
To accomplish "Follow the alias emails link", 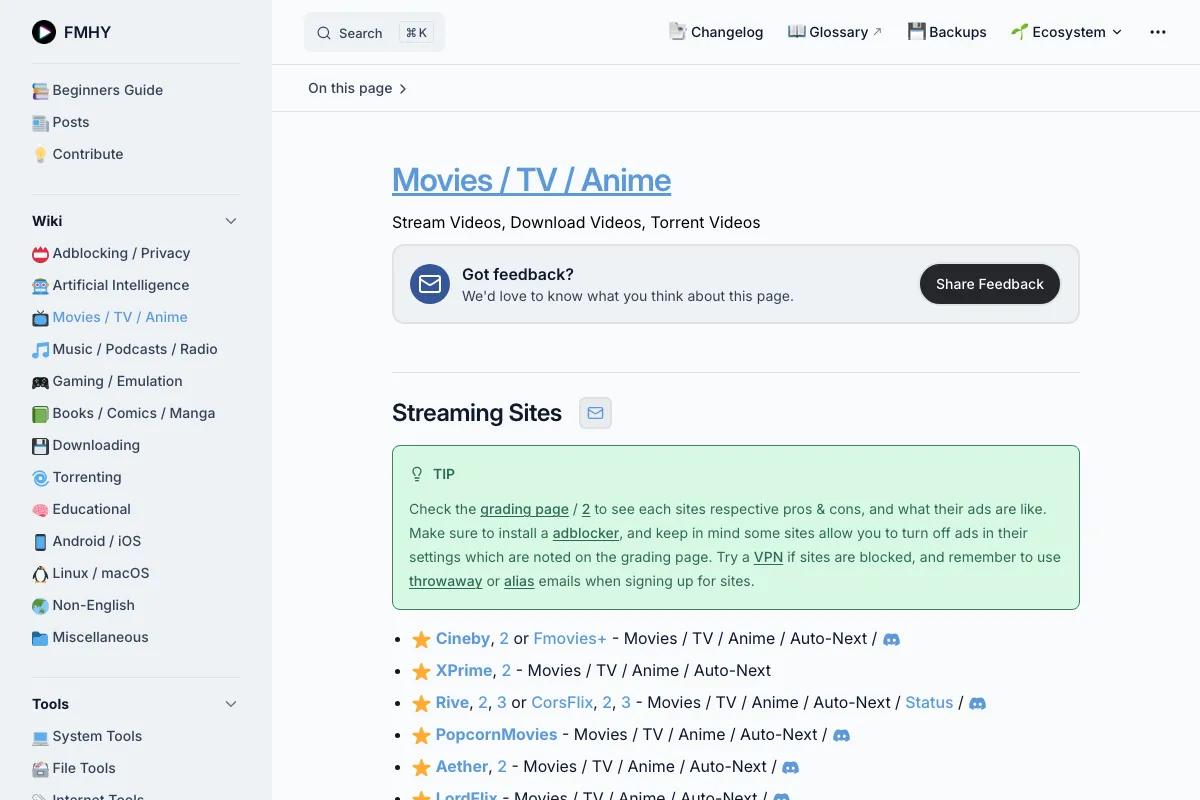I will (x=519, y=581).
